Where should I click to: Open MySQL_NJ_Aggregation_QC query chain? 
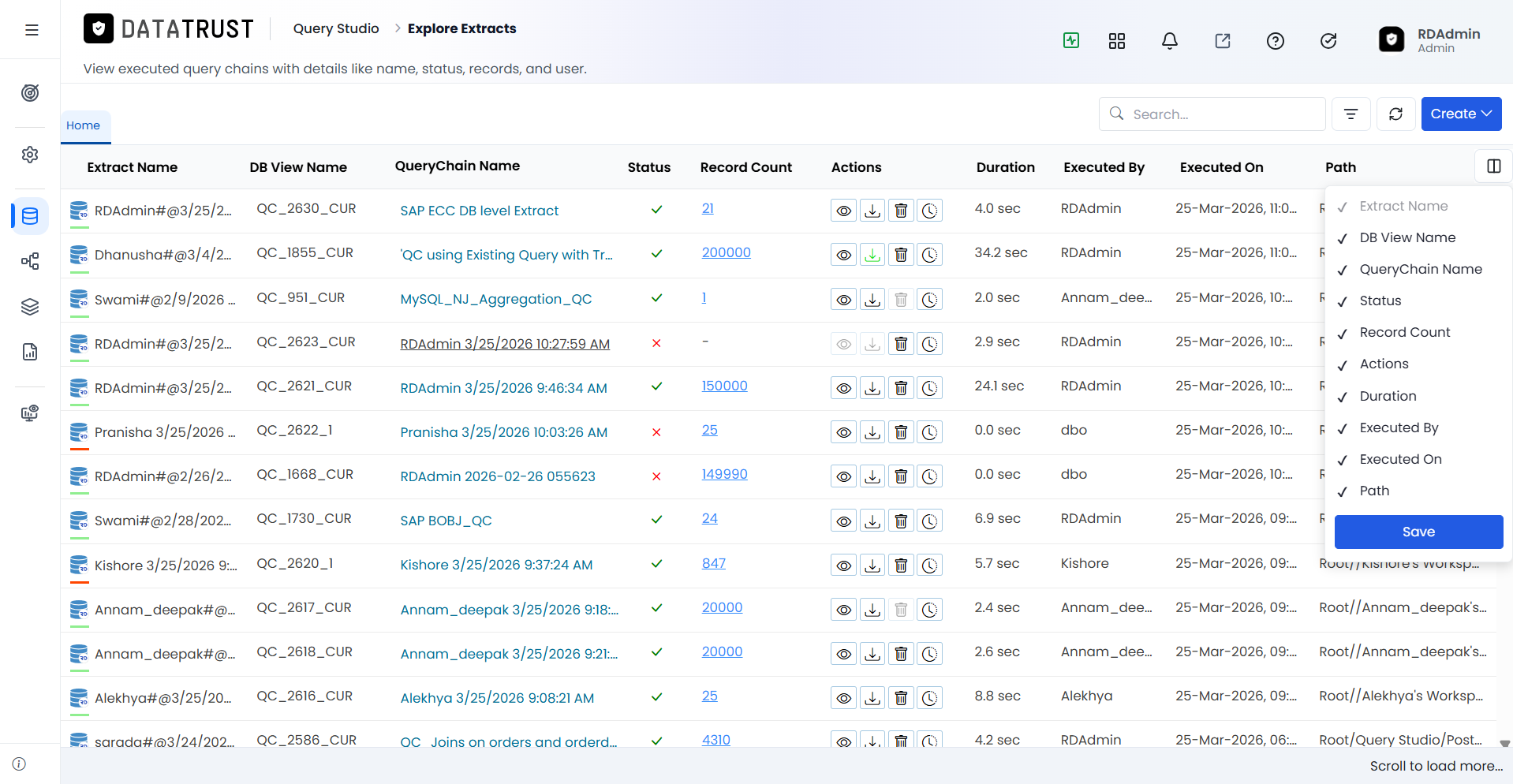click(495, 299)
